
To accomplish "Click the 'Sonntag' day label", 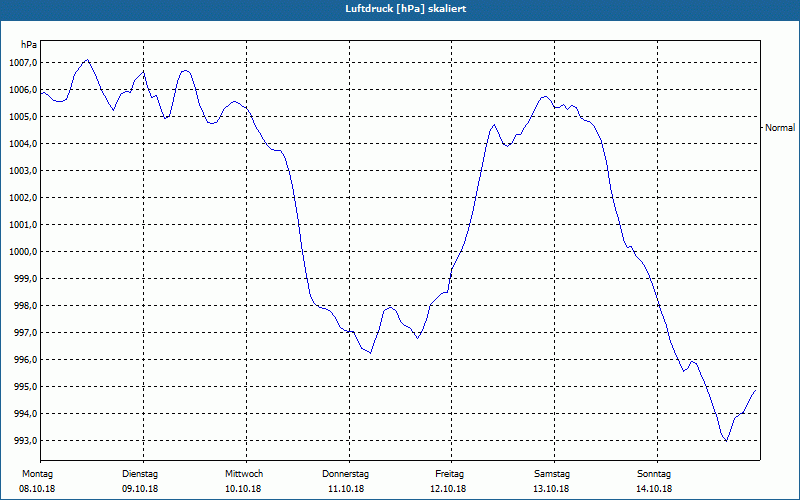I will [x=654, y=474].
